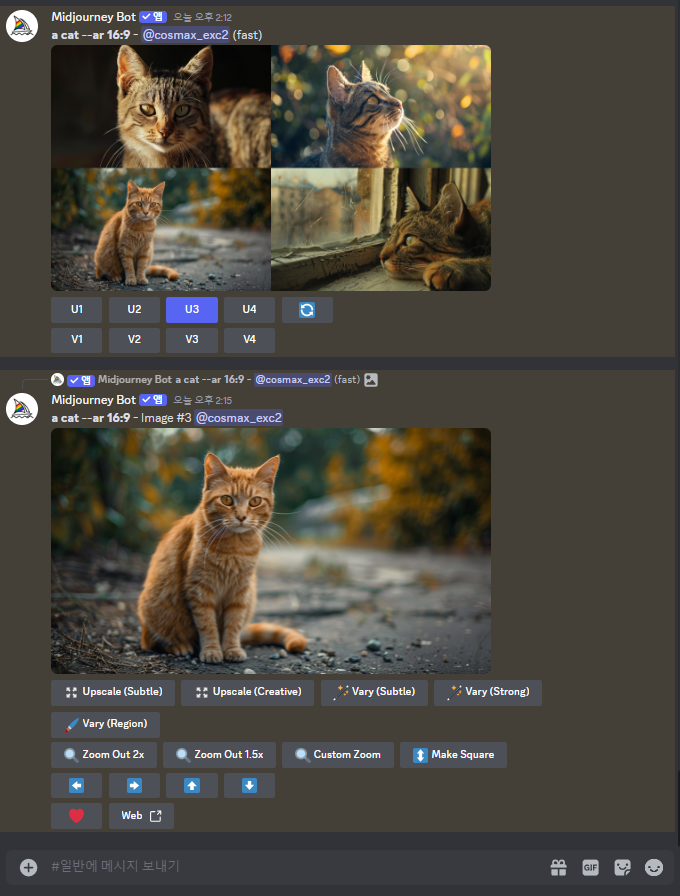Image resolution: width=680 pixels, height=896 pixels.
Task: Click Vary (Strong) button
Action: tap(488, 693)
